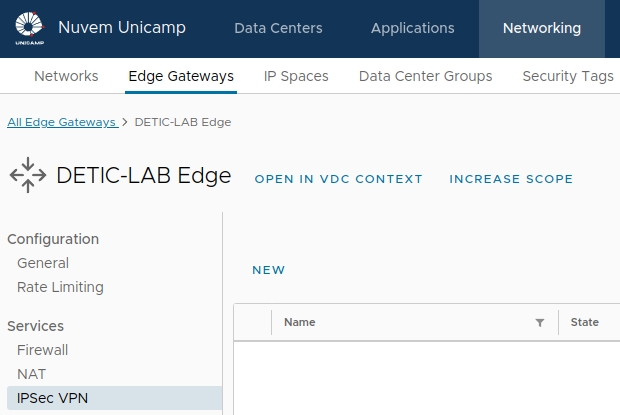Click the Edge Gateway arrows icon

[x=27, y=176]
